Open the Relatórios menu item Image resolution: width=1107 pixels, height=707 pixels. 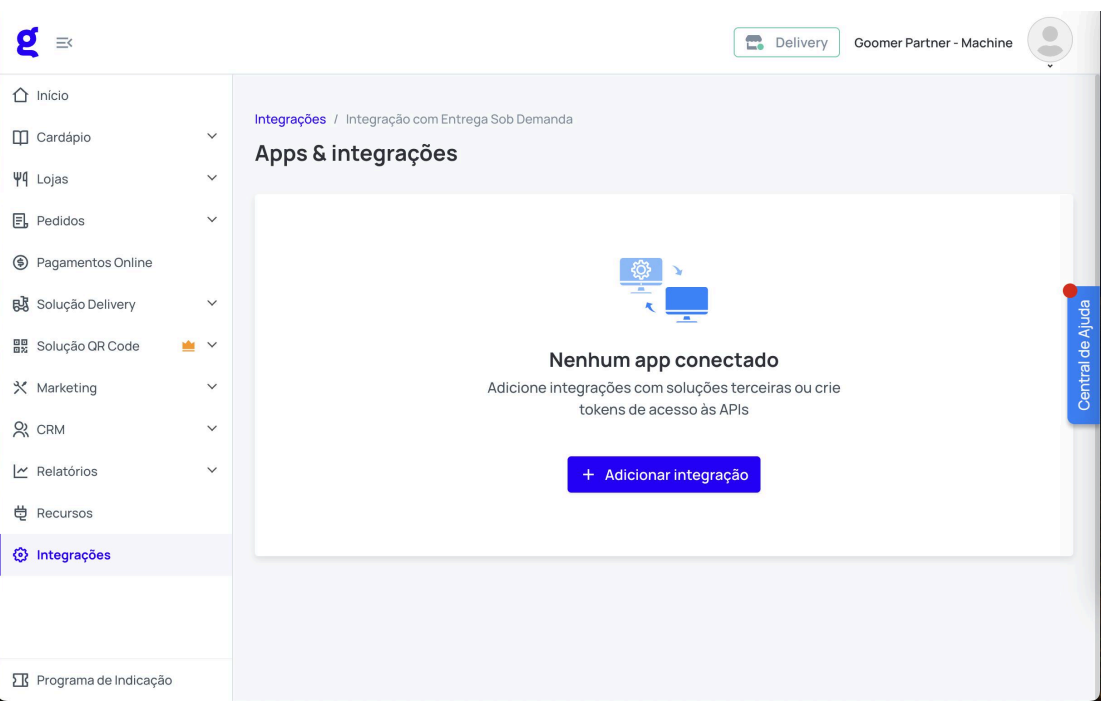coord(67,471)
